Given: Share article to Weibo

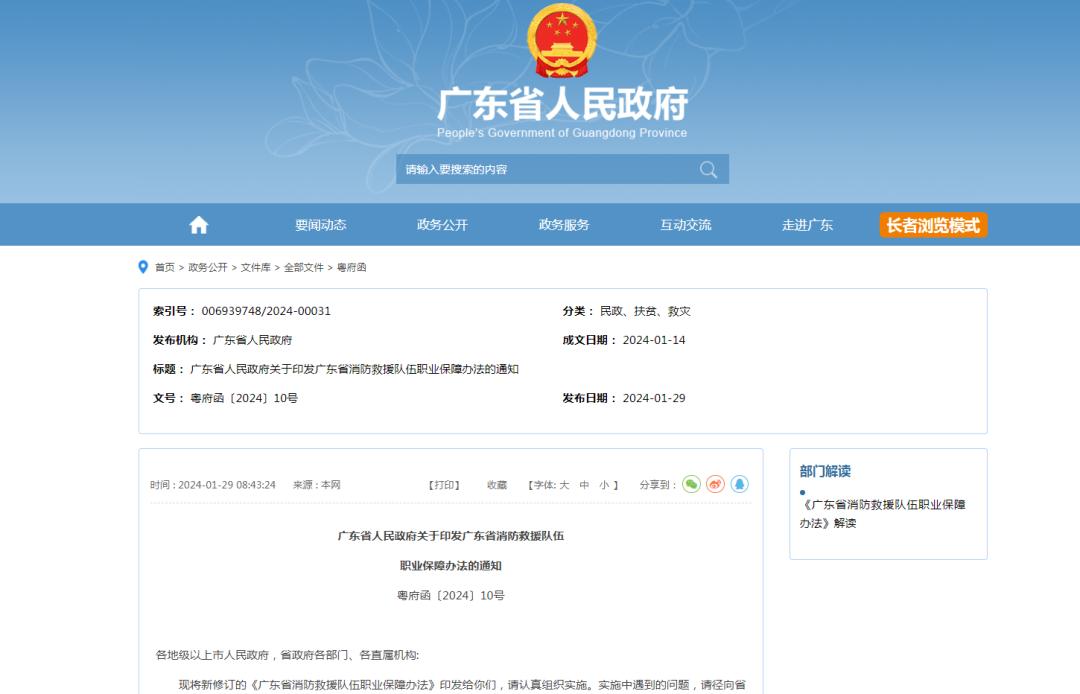Looking at the screenshot, I should click(715, 484).
